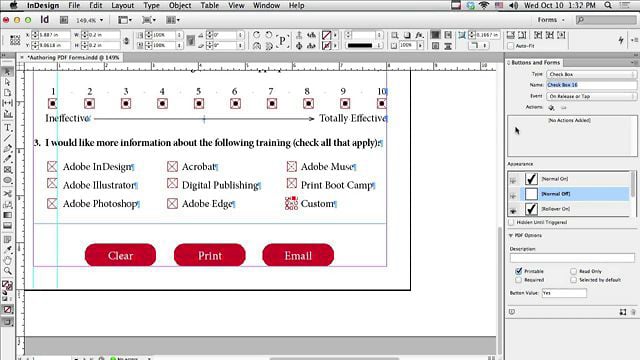Select the Scissors tool
Viewport: 640px width, 360px height.
pos(7,193)
